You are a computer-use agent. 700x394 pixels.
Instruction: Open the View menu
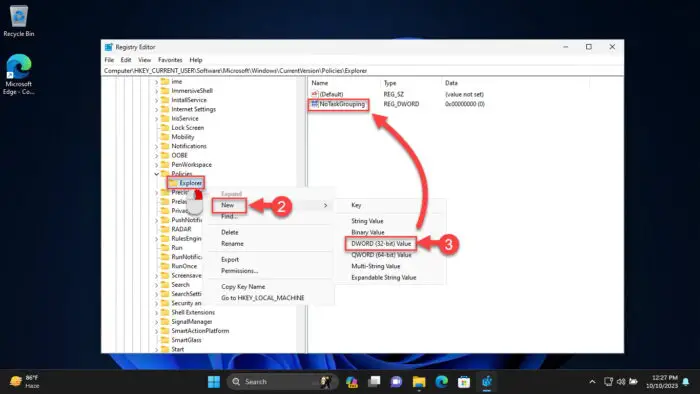pyautogui.click(x=145, y=60)
